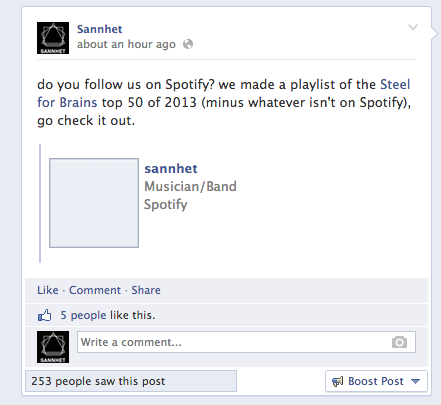This screenshot has height=405, width=441.
Task: Click the Sannhet profile picture avatar
Action: coord(53,38)
